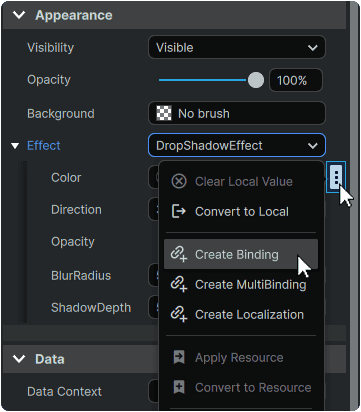
Task: Click the Create Localization link icon
Action: [x=179, y=314]
